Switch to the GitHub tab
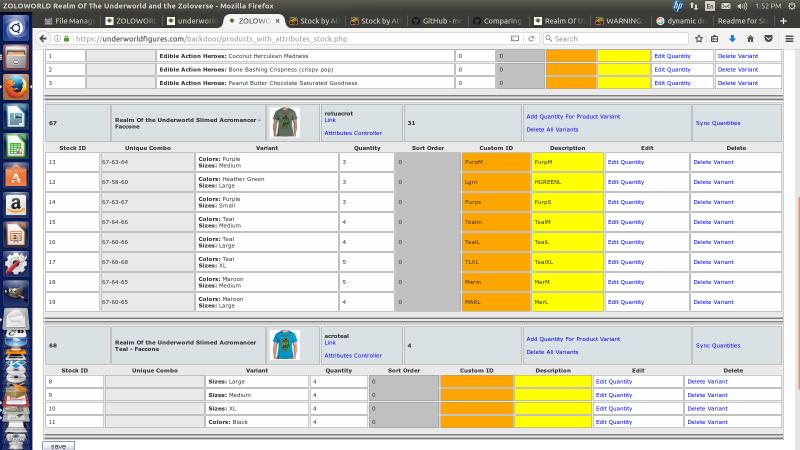 click(437, 21)
